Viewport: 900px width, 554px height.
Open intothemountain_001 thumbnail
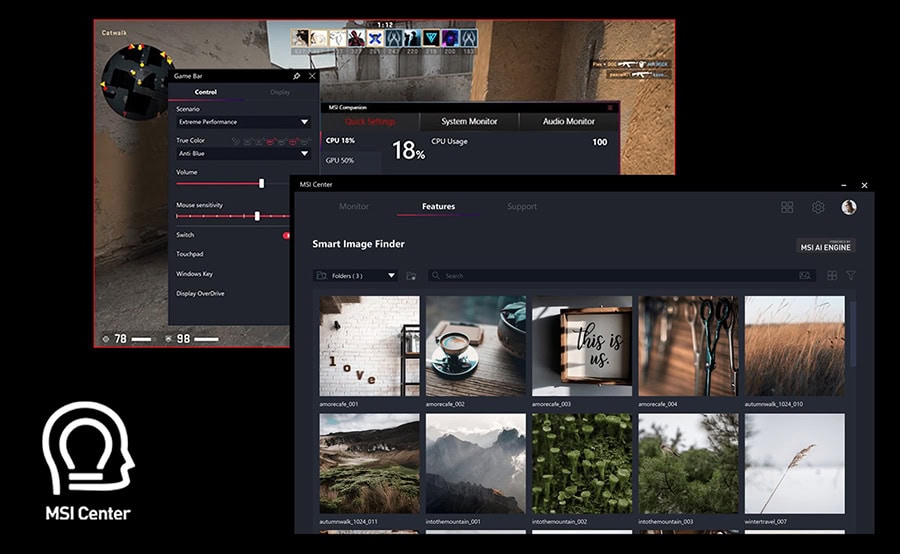coord(476,464)
